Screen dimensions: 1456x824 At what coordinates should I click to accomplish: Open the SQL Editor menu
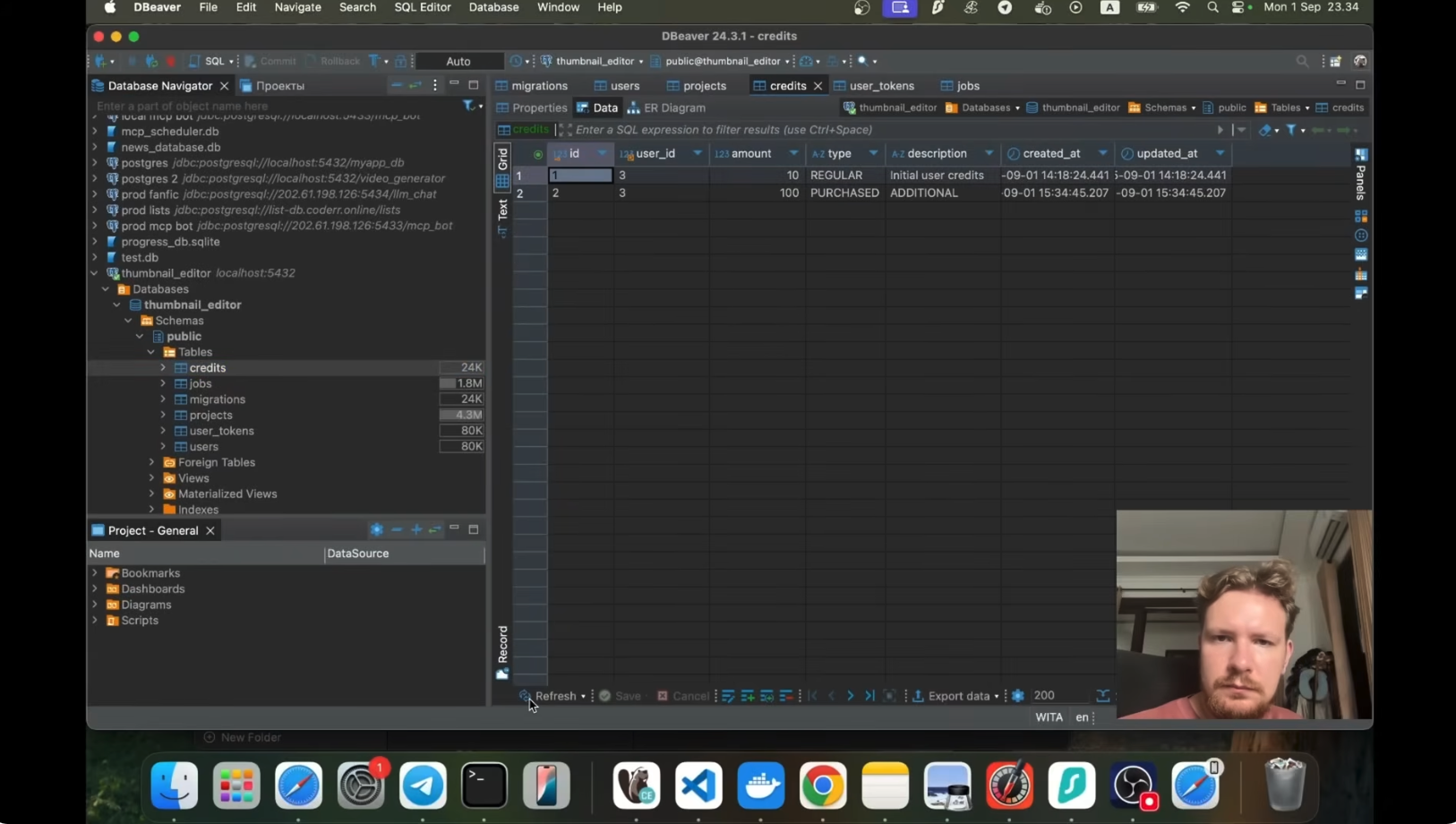coord(422,7)
